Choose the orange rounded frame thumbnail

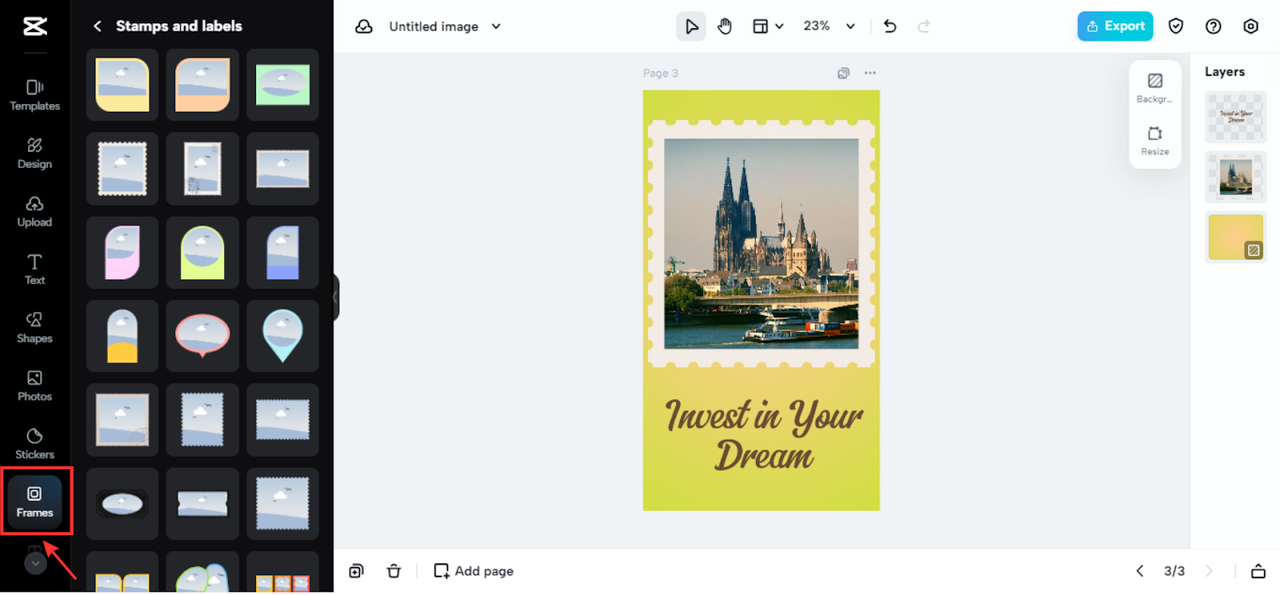tap(202, 85)
